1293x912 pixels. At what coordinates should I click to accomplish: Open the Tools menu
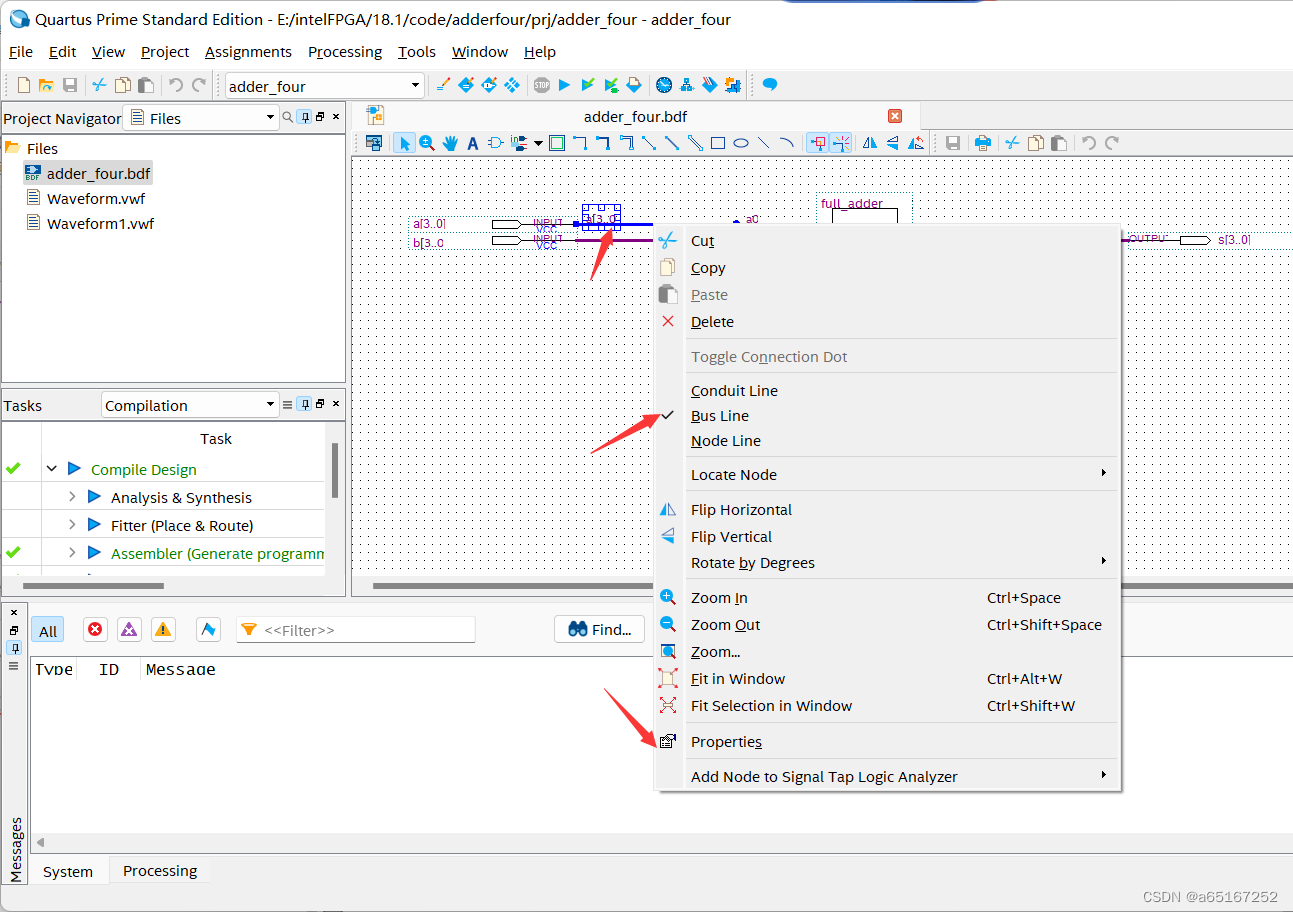[x=417, y=52]
